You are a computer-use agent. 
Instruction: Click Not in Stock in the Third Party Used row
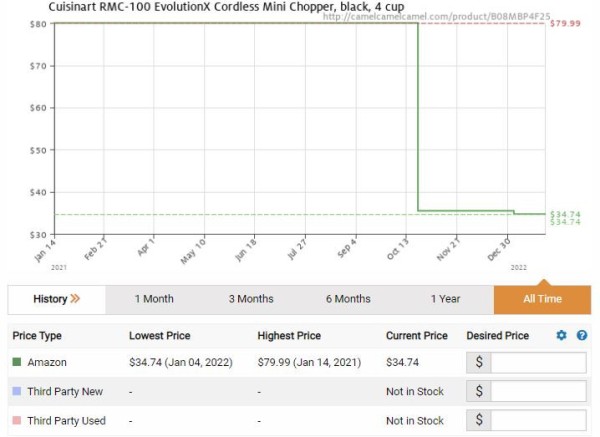[415, 421]
